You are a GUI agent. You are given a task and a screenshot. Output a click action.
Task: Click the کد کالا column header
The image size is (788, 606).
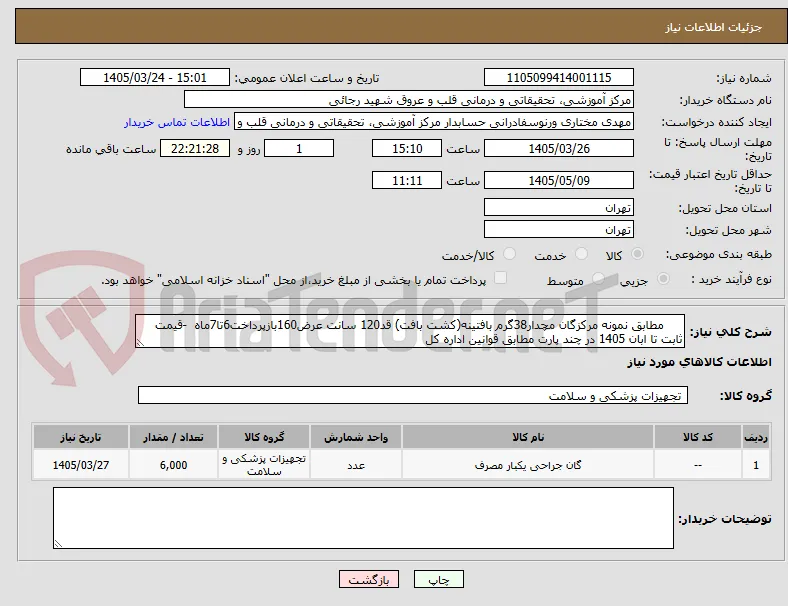[698, 437]
